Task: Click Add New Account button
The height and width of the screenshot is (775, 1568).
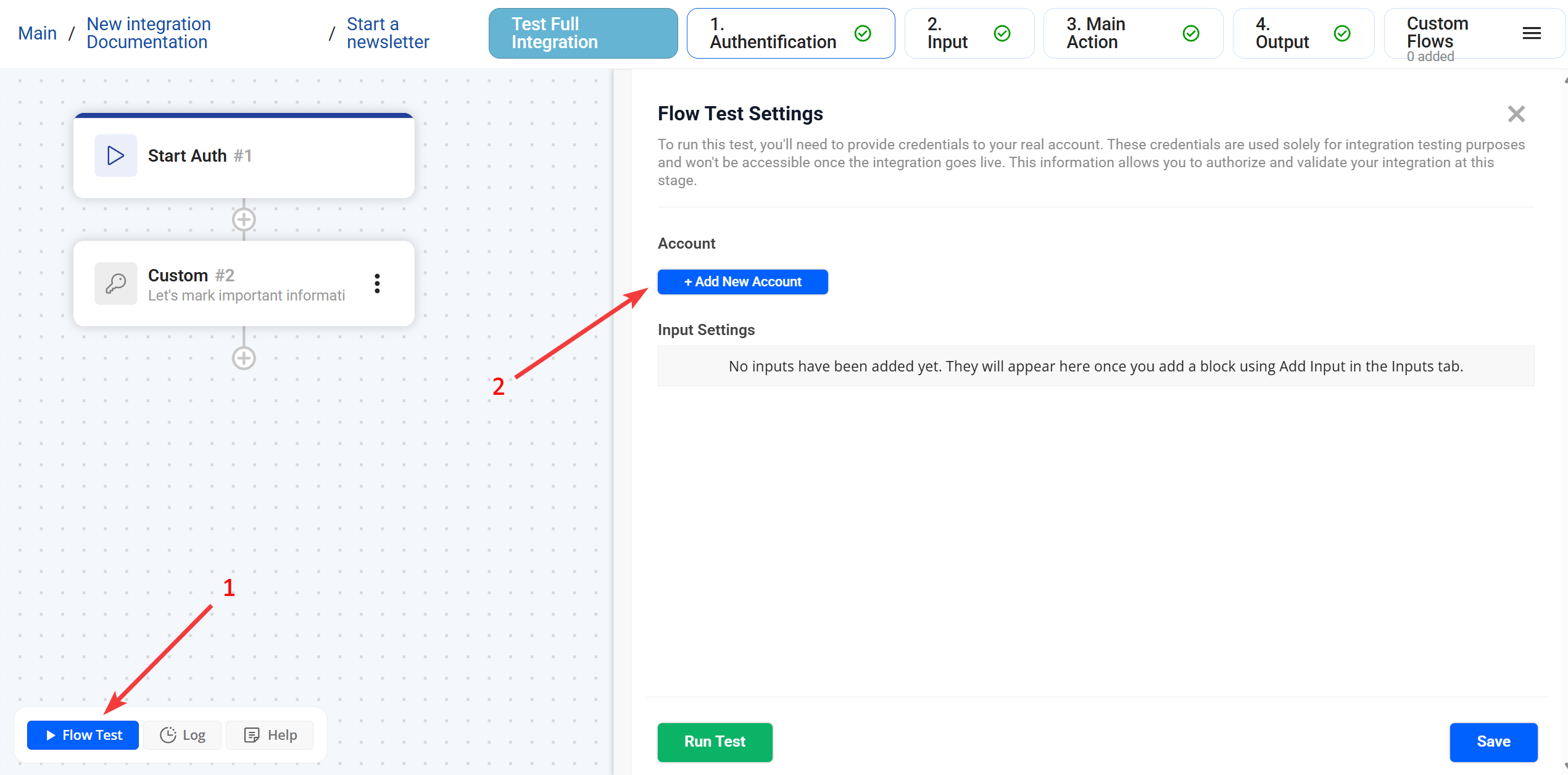Action: (x=742, y=282)
